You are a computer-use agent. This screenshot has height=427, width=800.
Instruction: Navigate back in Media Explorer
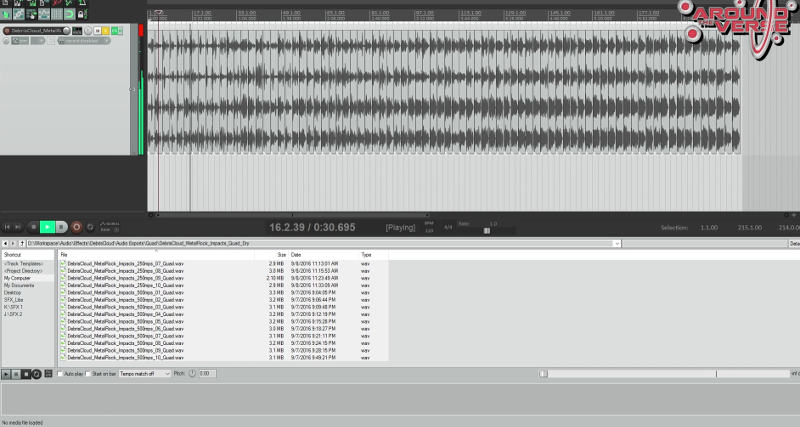[x=5, y=243]
